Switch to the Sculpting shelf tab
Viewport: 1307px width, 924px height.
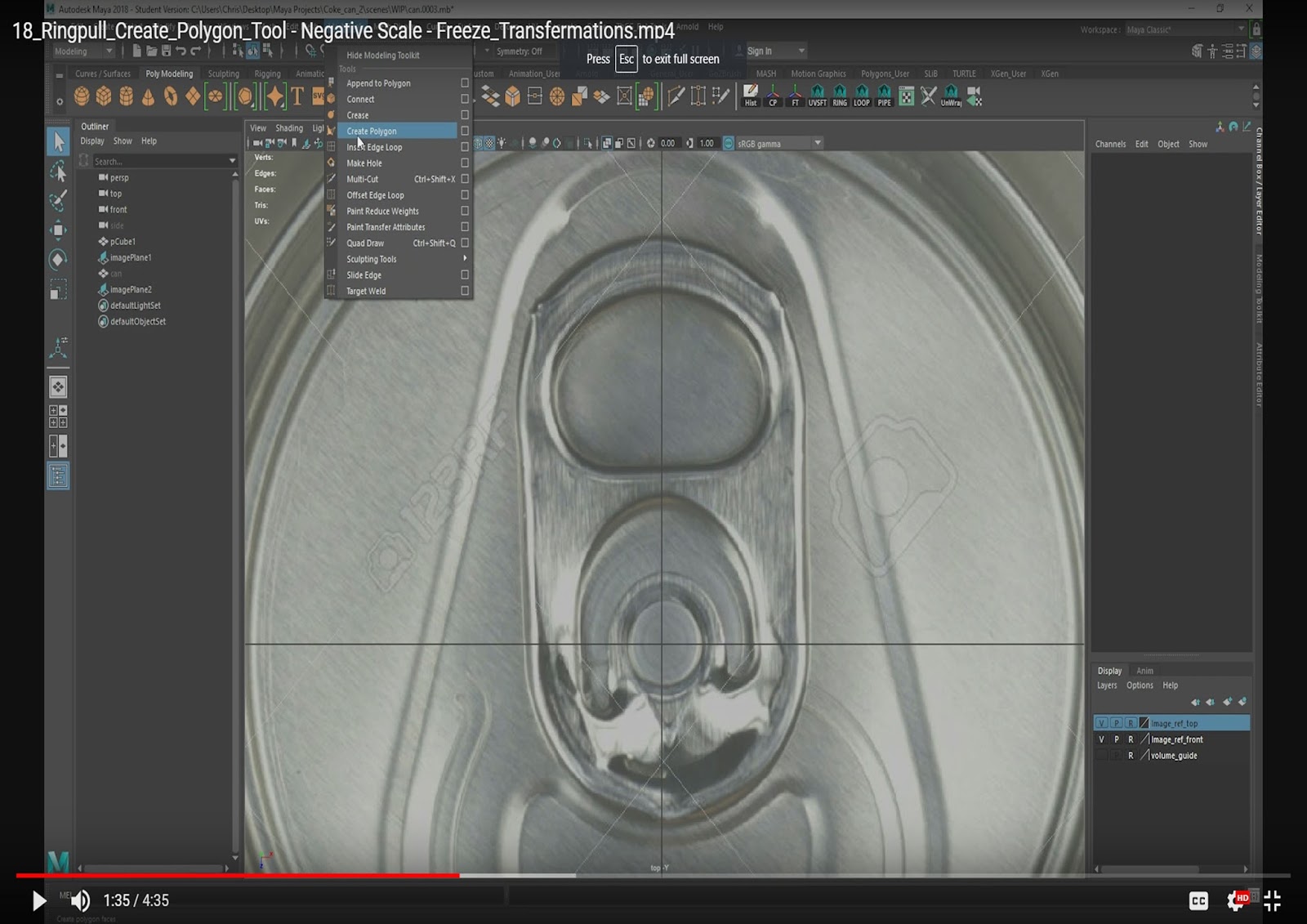coord(223,73)
